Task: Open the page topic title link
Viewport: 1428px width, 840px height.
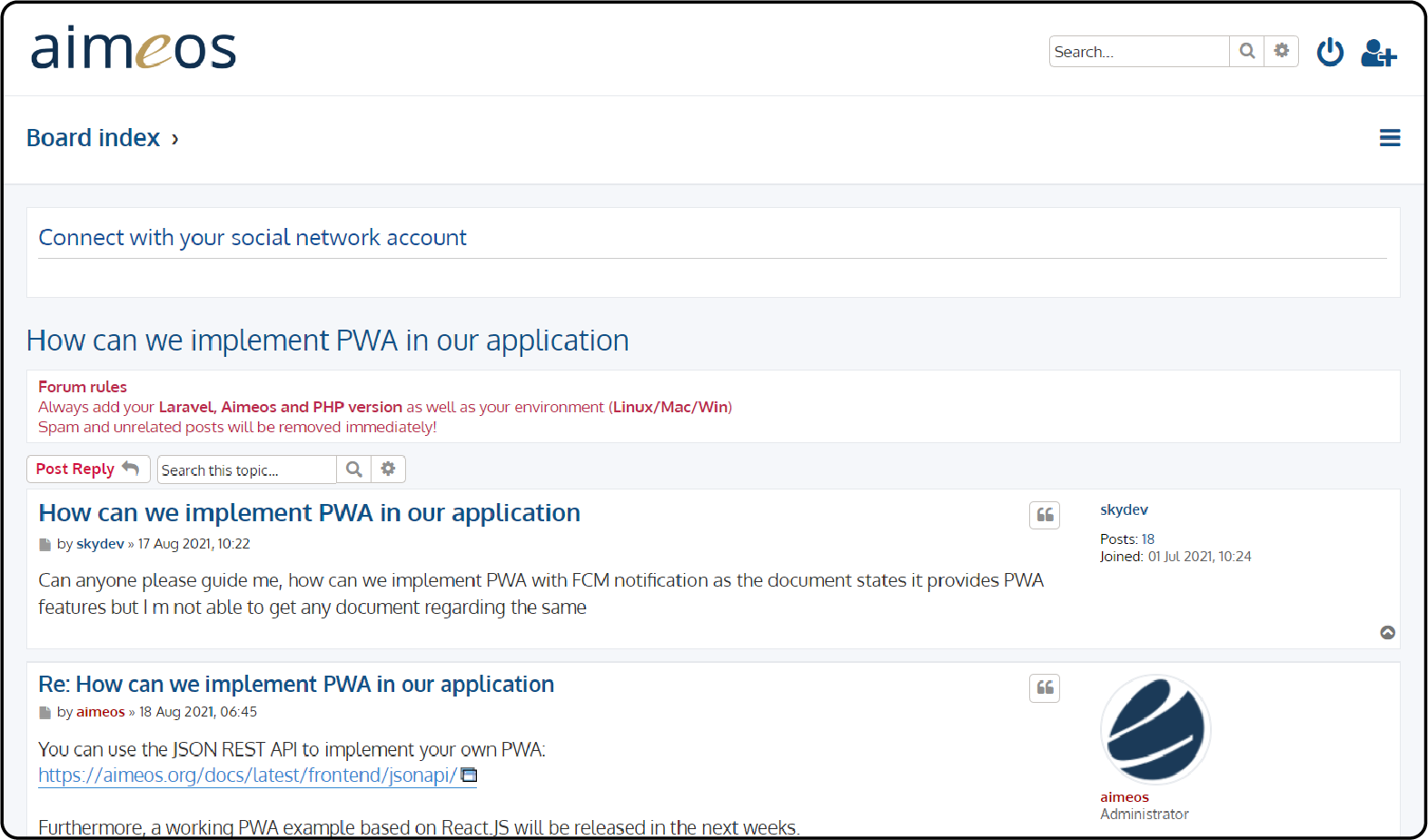Action: pyautogui.click(x=328, y=341)
